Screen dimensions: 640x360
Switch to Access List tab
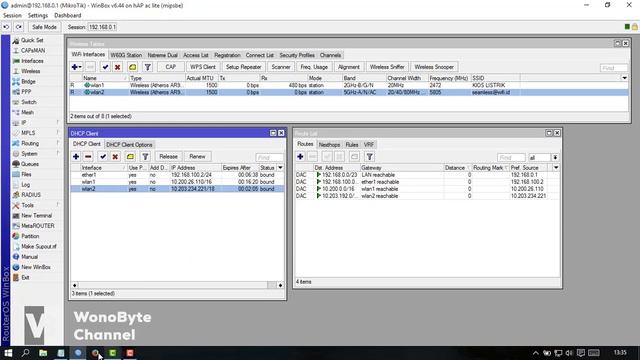click(x=196, y=55)
